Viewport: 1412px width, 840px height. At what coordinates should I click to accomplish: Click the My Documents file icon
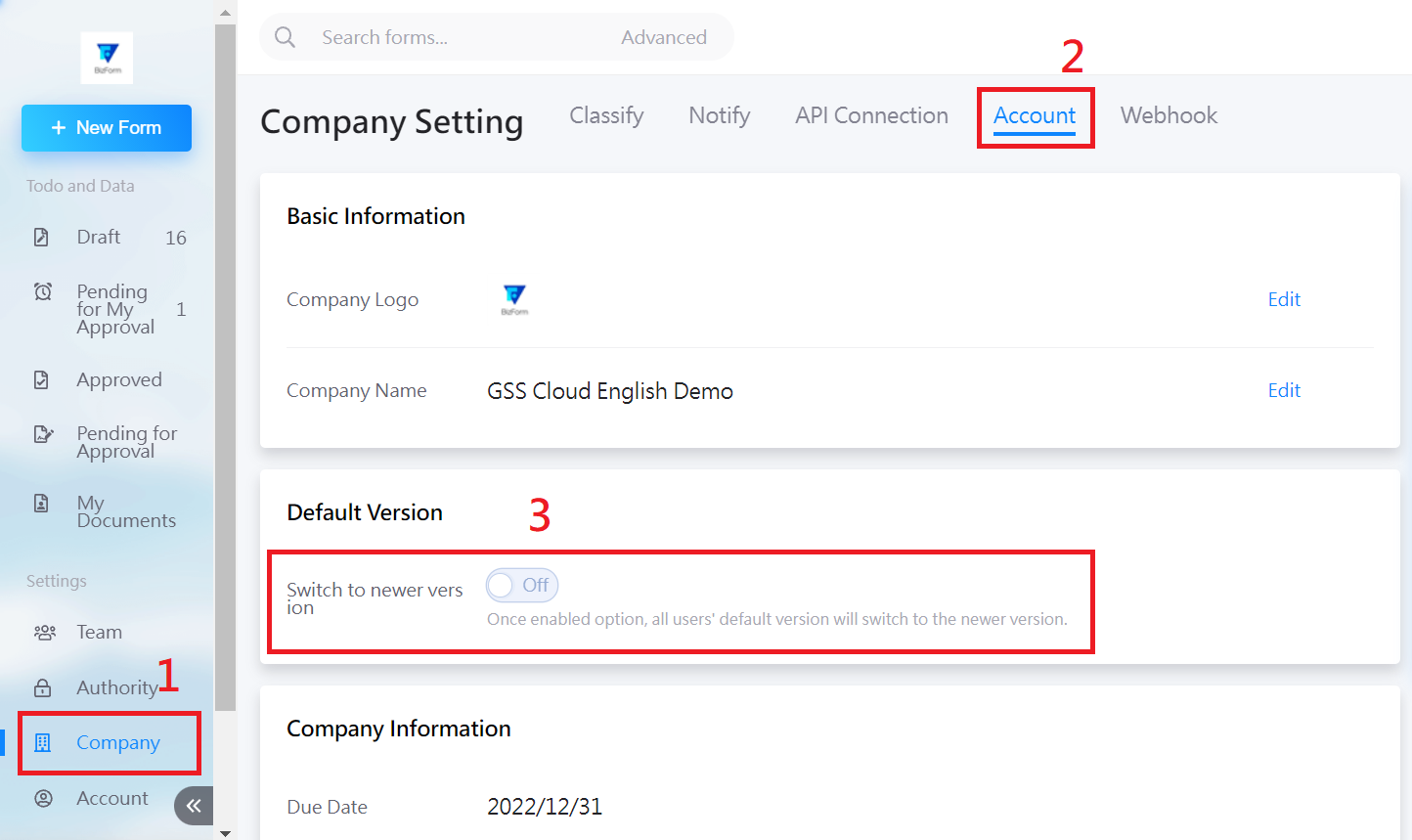coord(41,504)
